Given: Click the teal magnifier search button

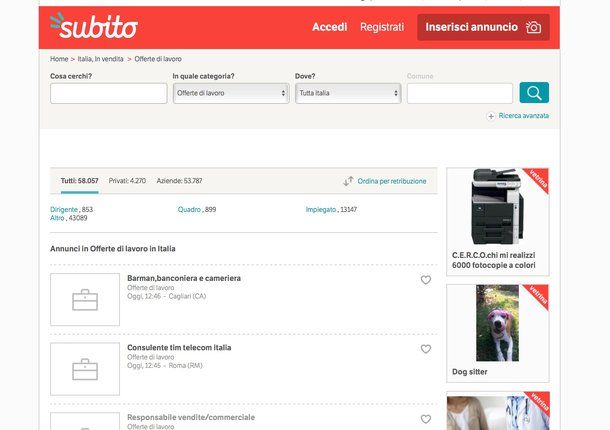Looking at the screenshot, I should [x=534, y=93].
